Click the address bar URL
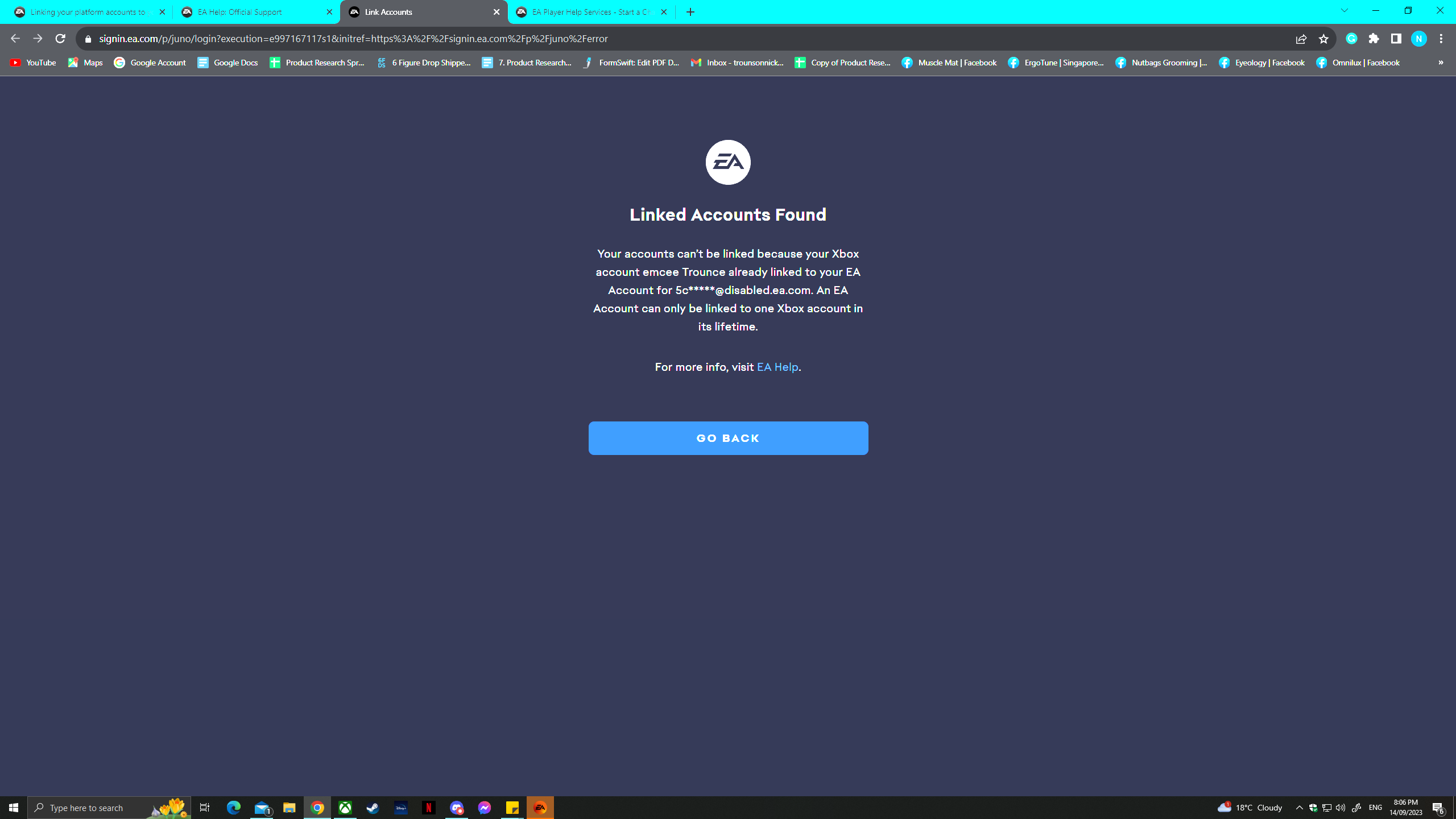 353,39
